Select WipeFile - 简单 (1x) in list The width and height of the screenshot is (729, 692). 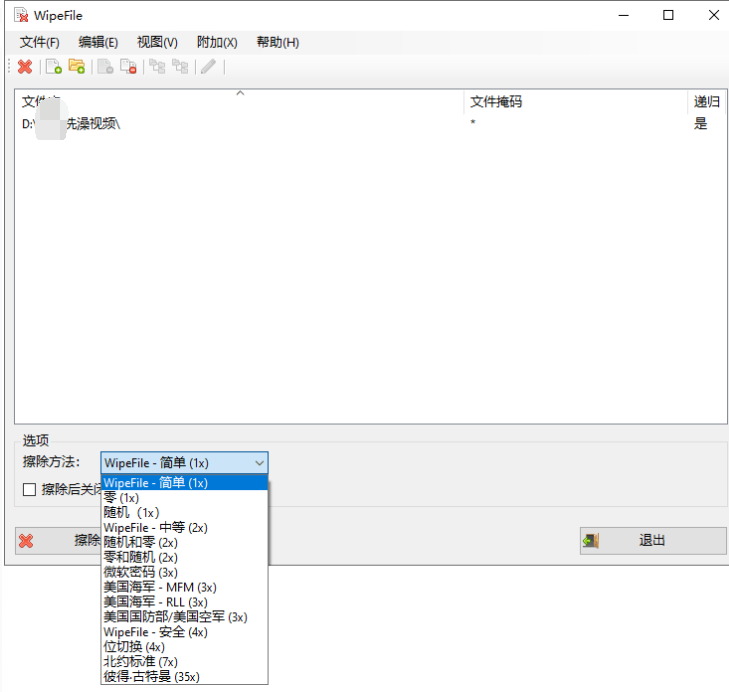[184, 483]
